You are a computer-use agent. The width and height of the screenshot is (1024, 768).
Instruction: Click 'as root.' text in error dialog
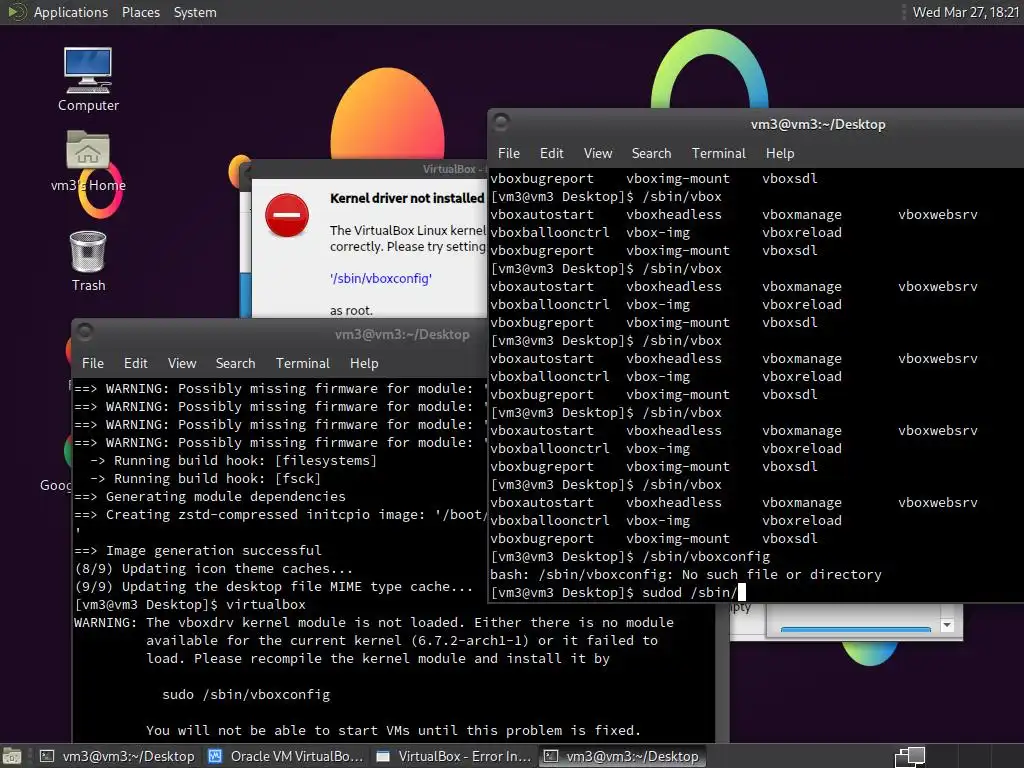click(351, 310)
